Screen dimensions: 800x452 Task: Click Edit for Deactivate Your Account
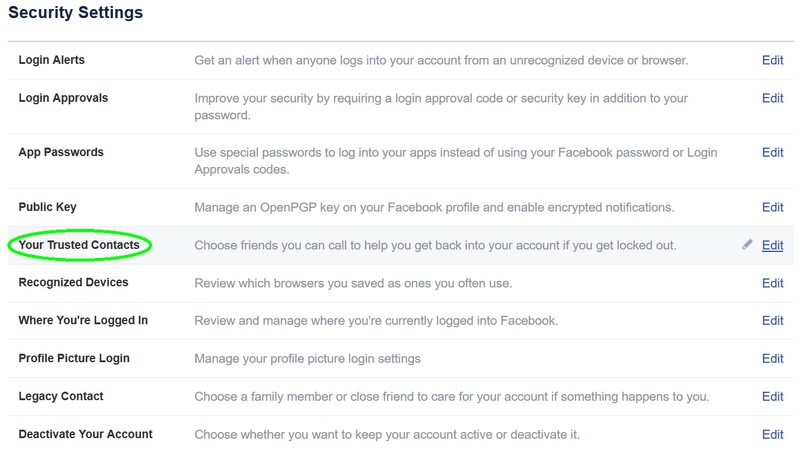(x=772, y=435)
